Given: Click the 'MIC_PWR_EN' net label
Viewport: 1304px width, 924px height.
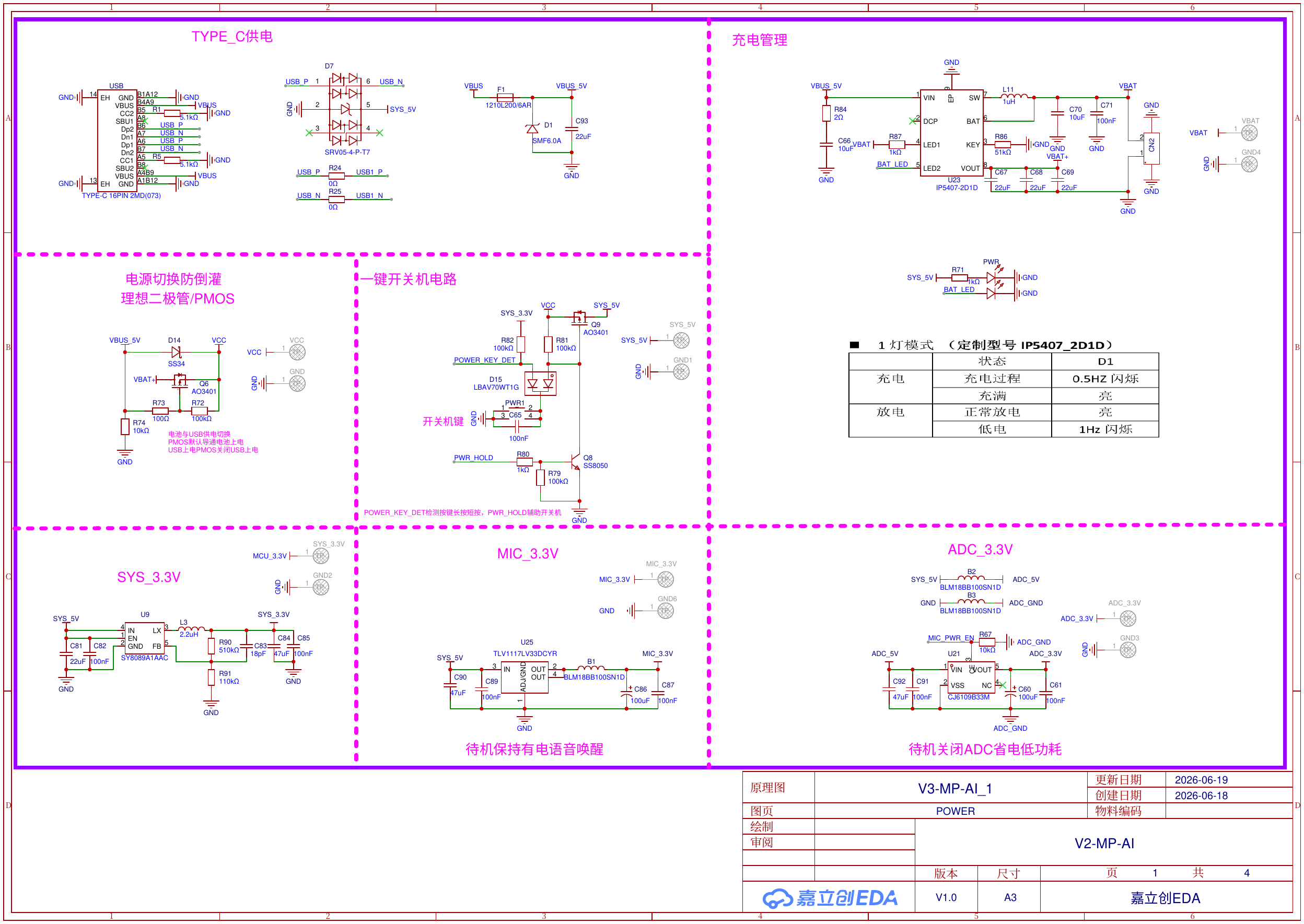Looking at the screenshot, I should pyautogui.click(x=951, y=638).
